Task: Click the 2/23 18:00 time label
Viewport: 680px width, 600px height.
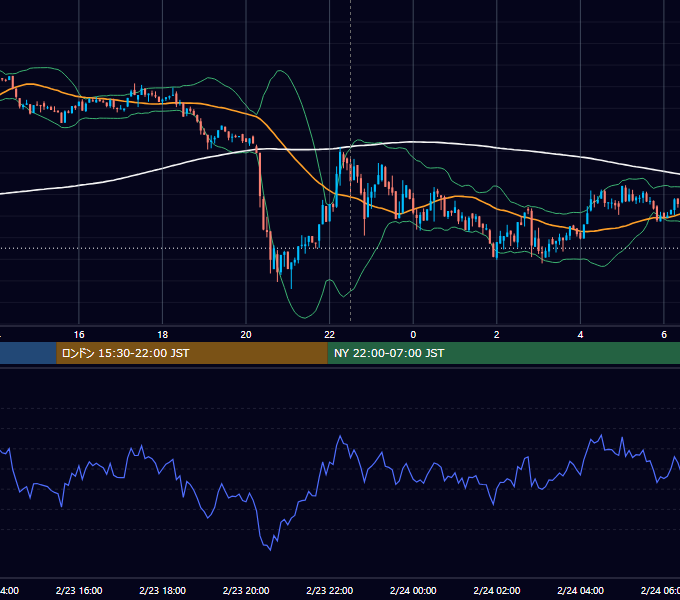Action: 163,590
